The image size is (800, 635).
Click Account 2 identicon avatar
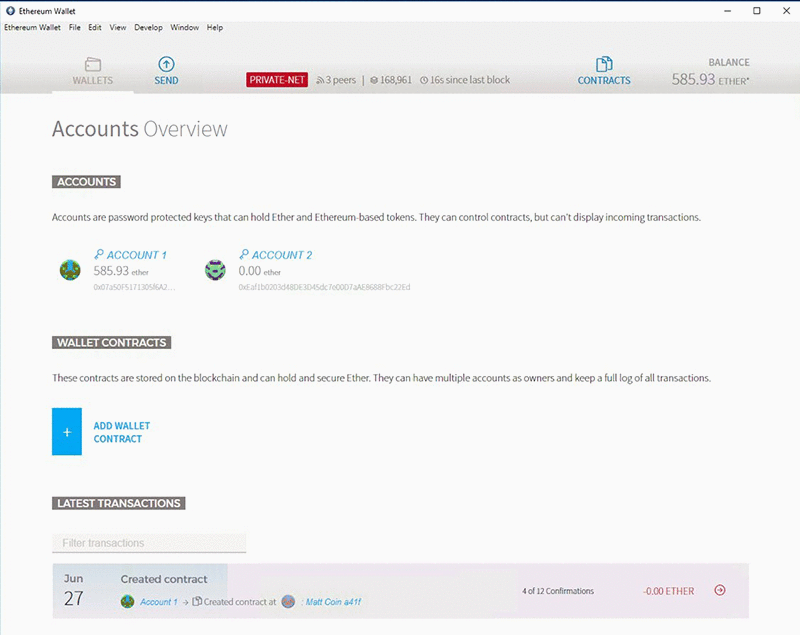215,270
